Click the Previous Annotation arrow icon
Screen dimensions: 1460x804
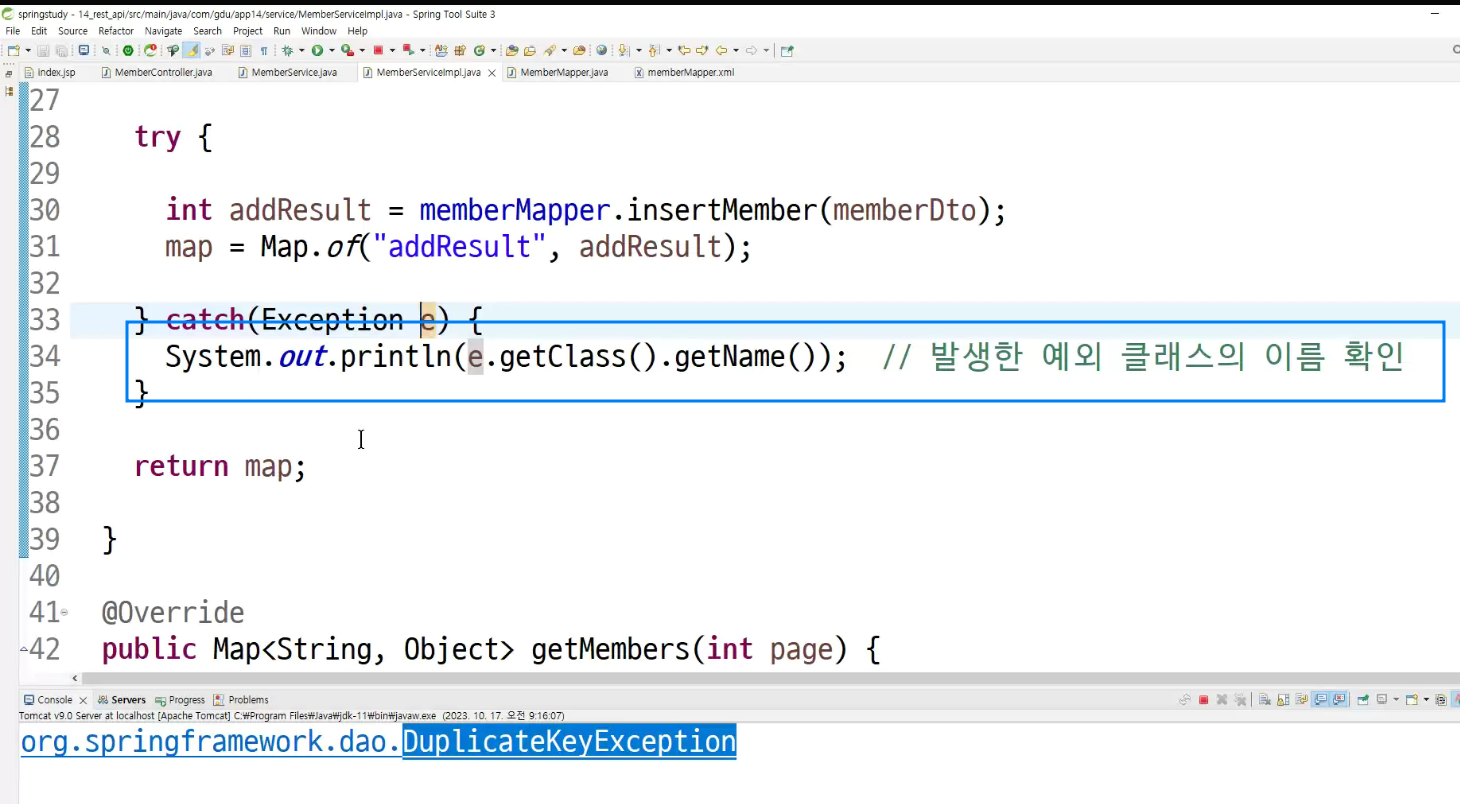pyautogui.click(x=653, y=50)
